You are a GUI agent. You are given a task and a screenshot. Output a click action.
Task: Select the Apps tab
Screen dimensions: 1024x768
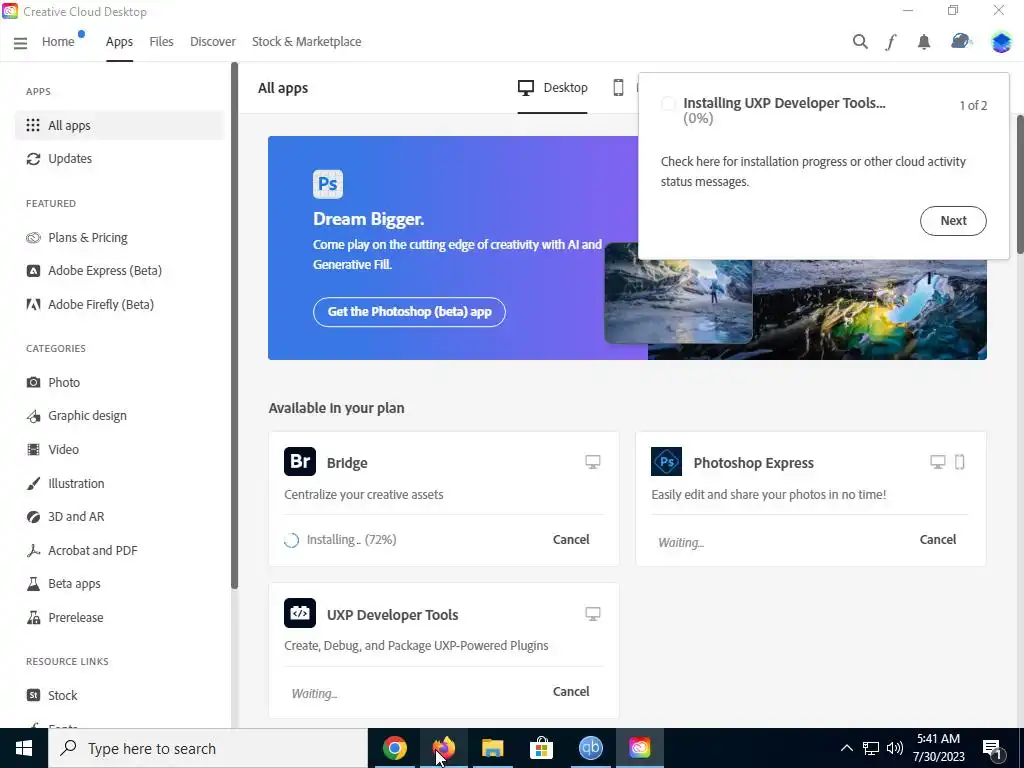tap(120, 42)
